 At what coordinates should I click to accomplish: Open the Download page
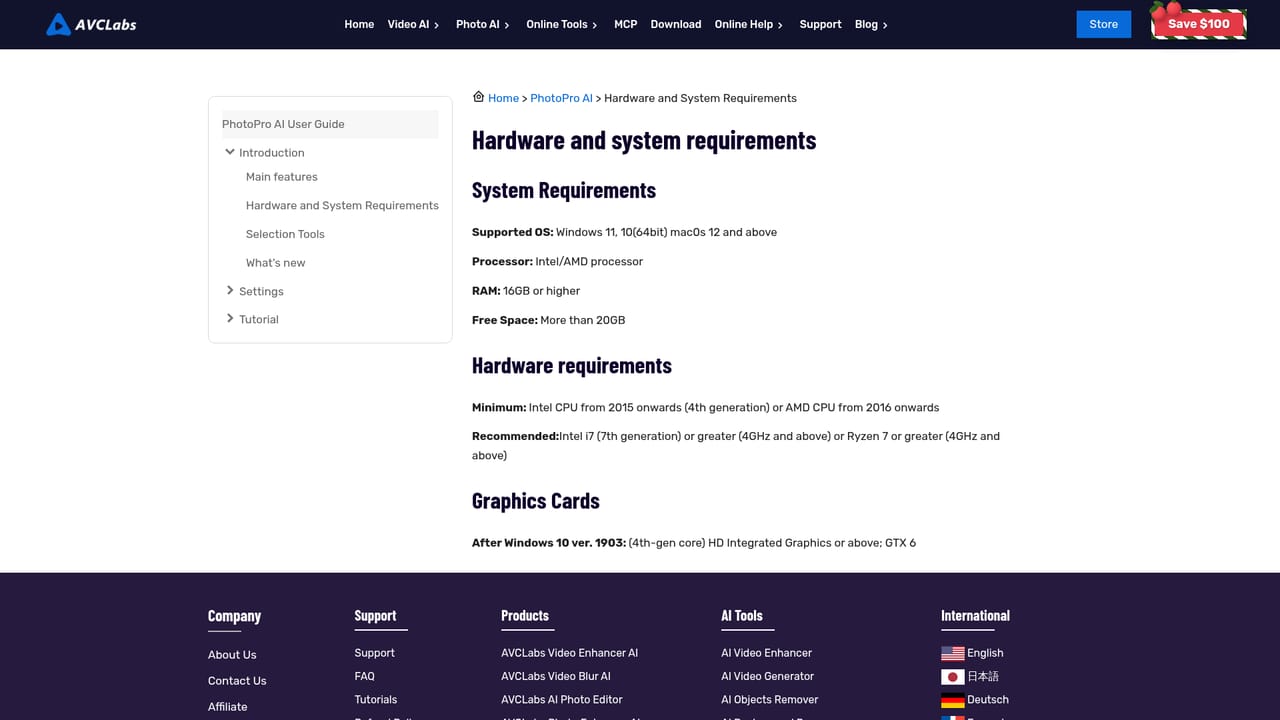pos(676,24)
